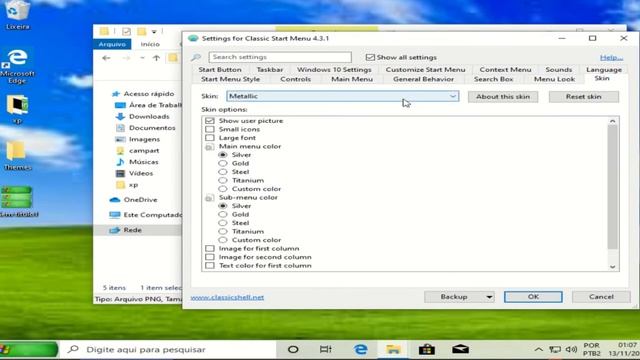Switch to Start Menu Style tab

pos(230,79)
